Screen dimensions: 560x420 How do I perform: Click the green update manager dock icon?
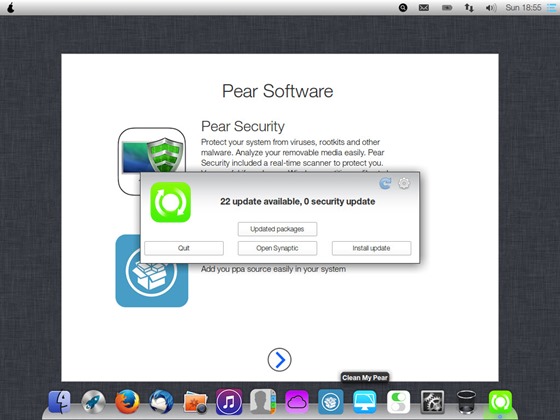point(500,402)
